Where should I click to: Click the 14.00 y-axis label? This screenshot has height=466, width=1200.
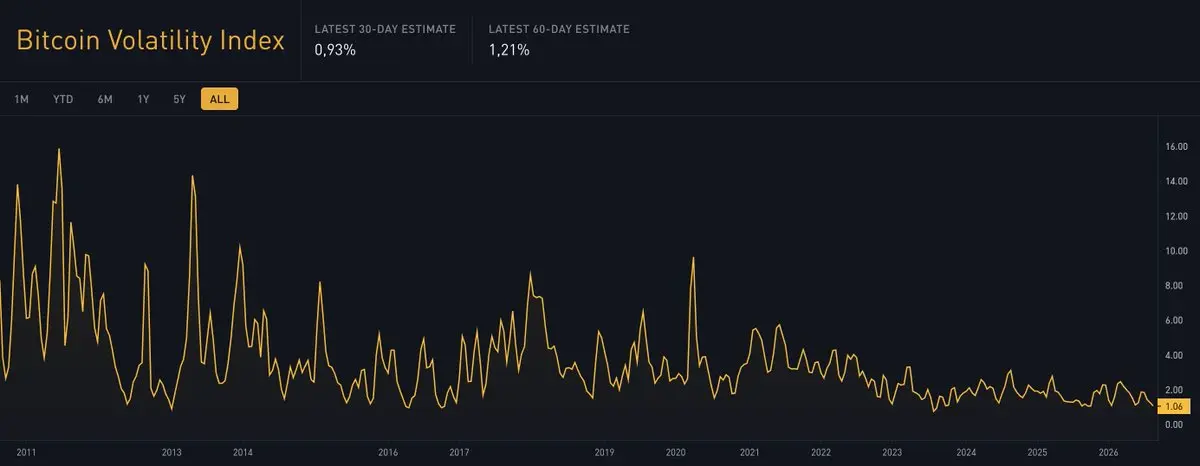click(x=1176, y=181)
